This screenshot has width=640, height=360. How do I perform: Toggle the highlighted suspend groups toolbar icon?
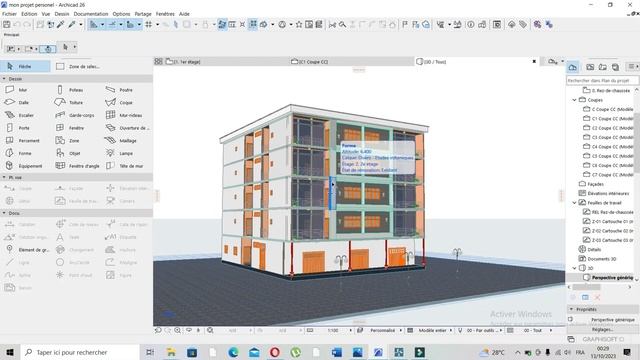tap(253, 24)
